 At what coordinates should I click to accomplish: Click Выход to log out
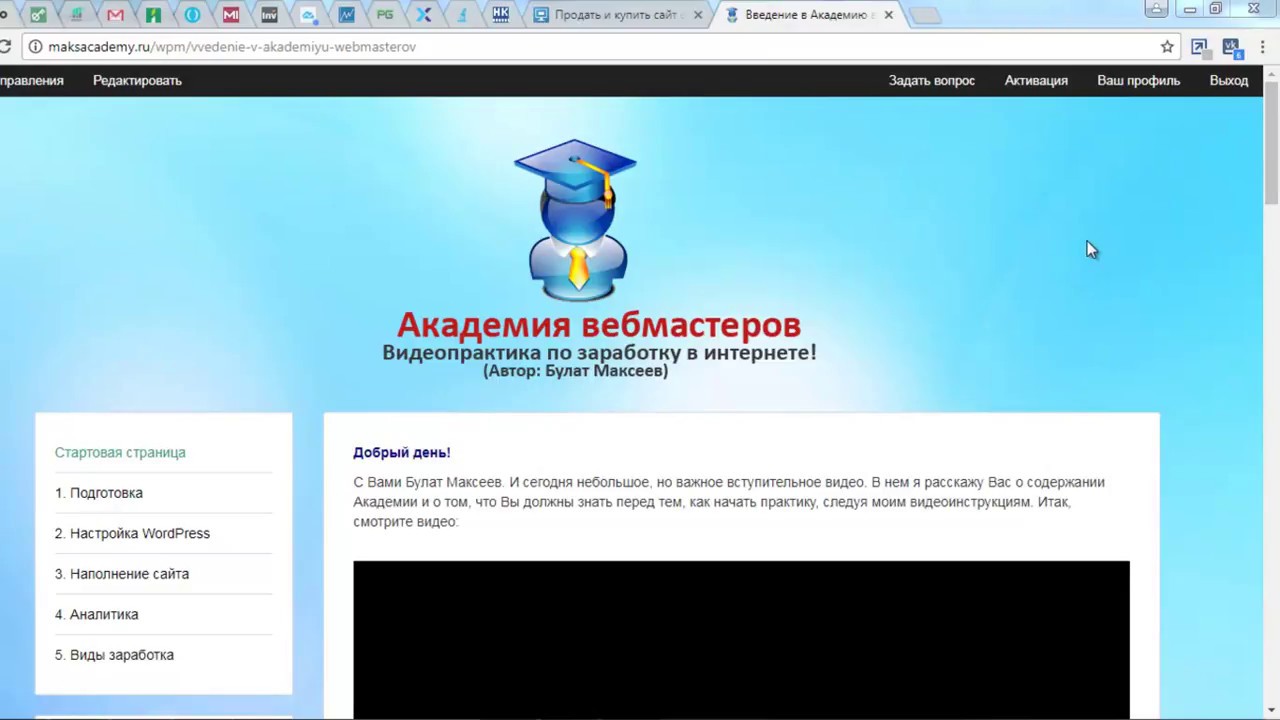pyautogui.click(x=1229, y=81)
